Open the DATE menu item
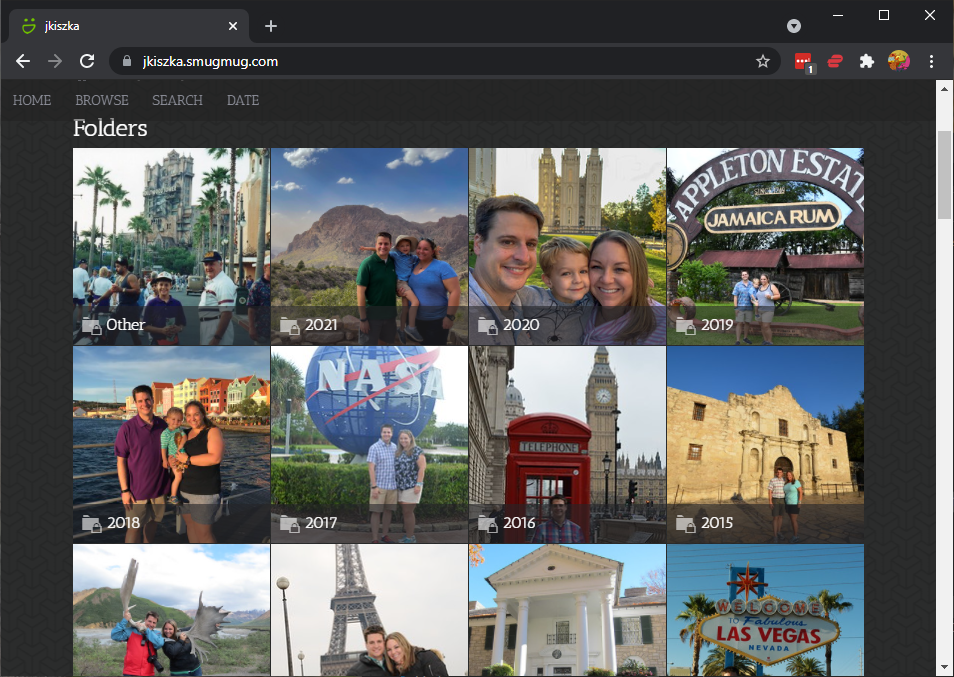This screenshot has width=954, height=677. click(x=243, y=100)
